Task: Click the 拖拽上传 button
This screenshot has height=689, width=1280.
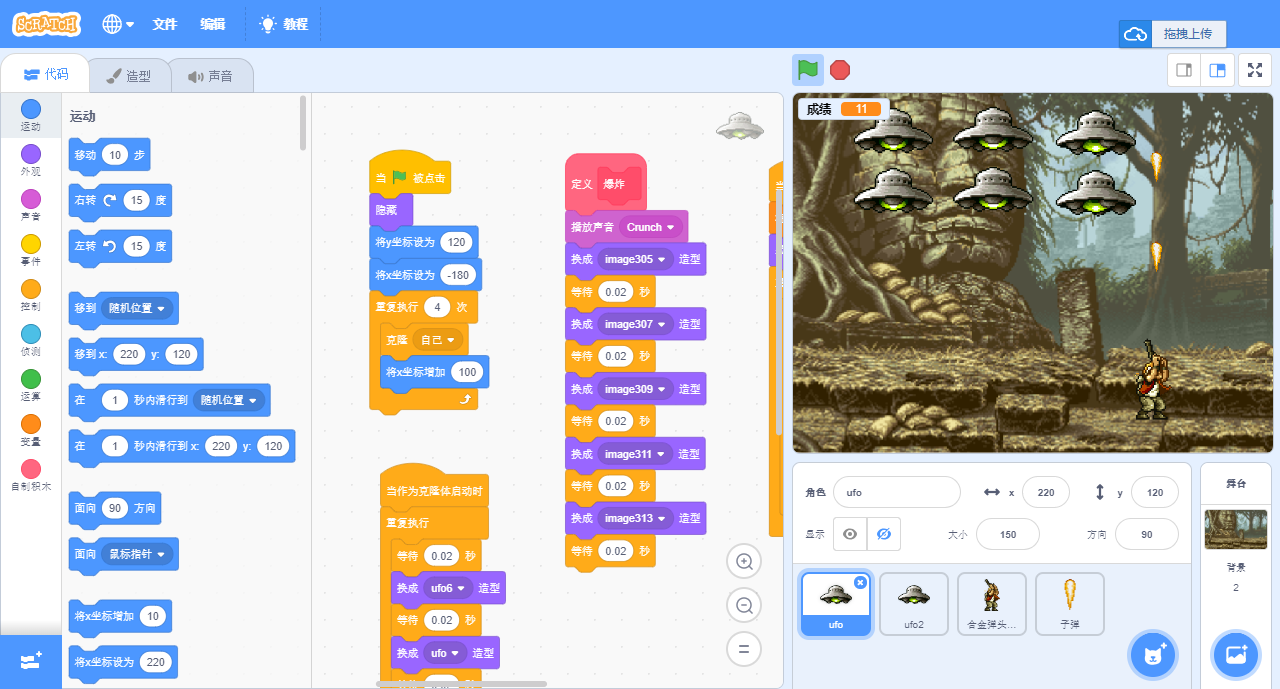Action: pyautogui.click(x=1188, y=34)
